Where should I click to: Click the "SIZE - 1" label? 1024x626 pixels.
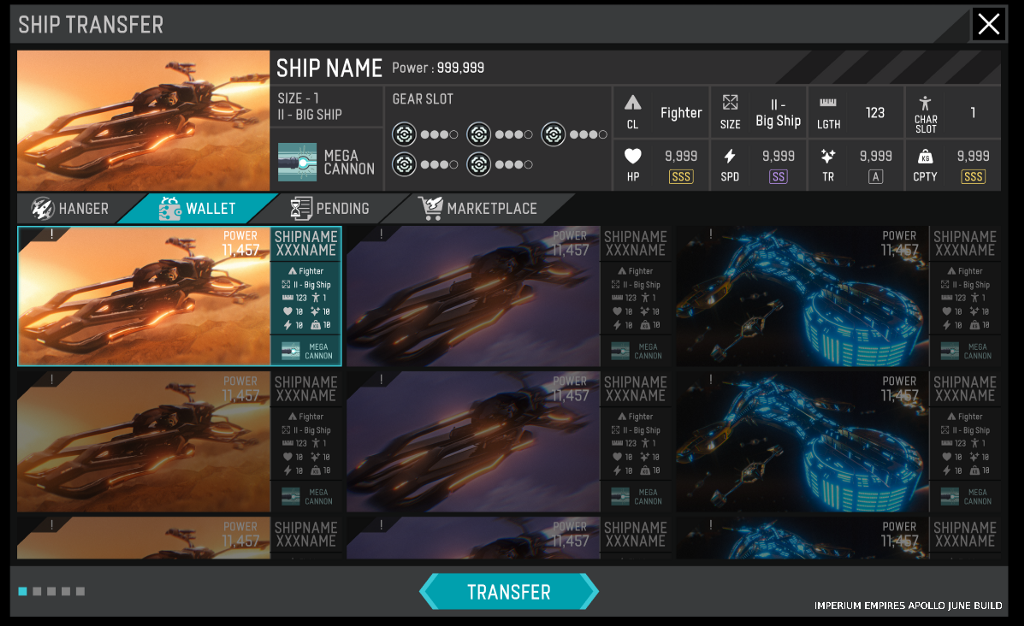point(298,99)
